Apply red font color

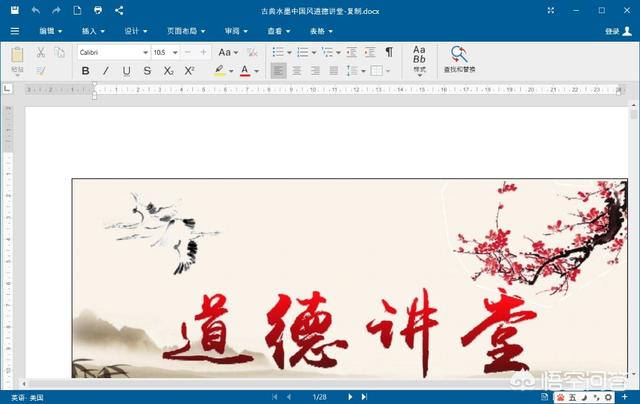point(245,71)
